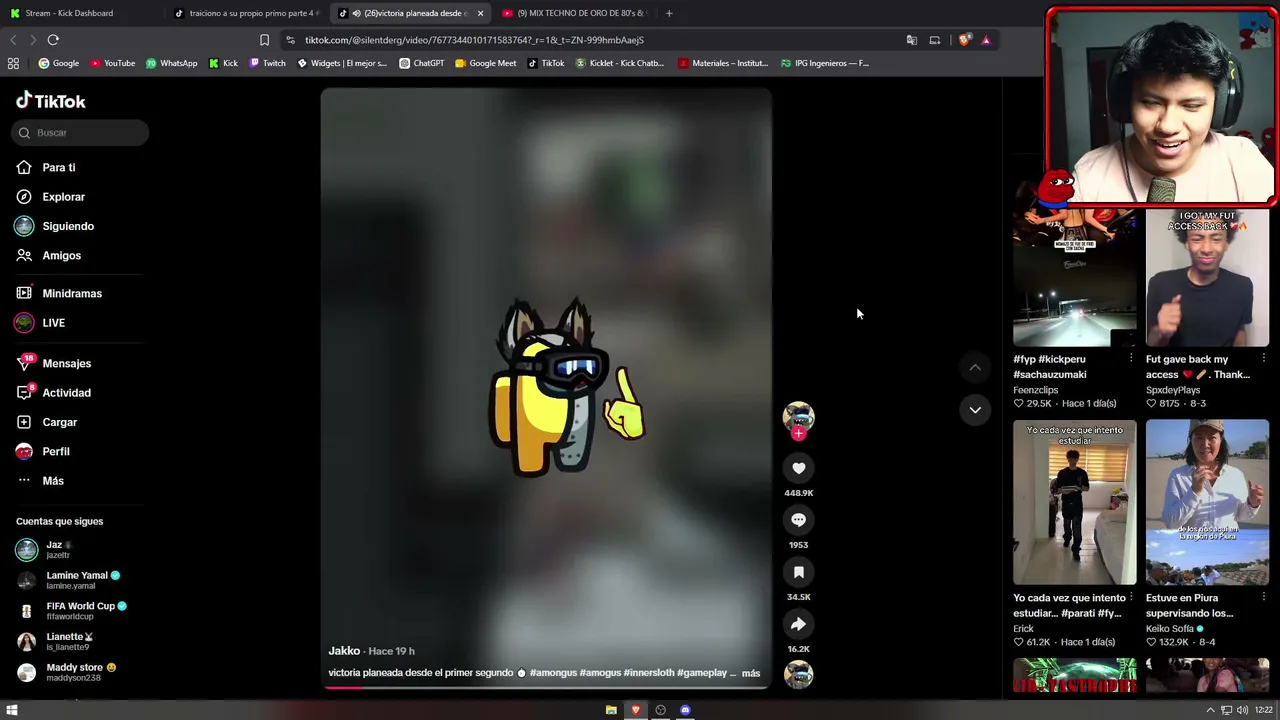Open the new tab plus button
The height and width of the screenshot is (720, 1280).
669,13
